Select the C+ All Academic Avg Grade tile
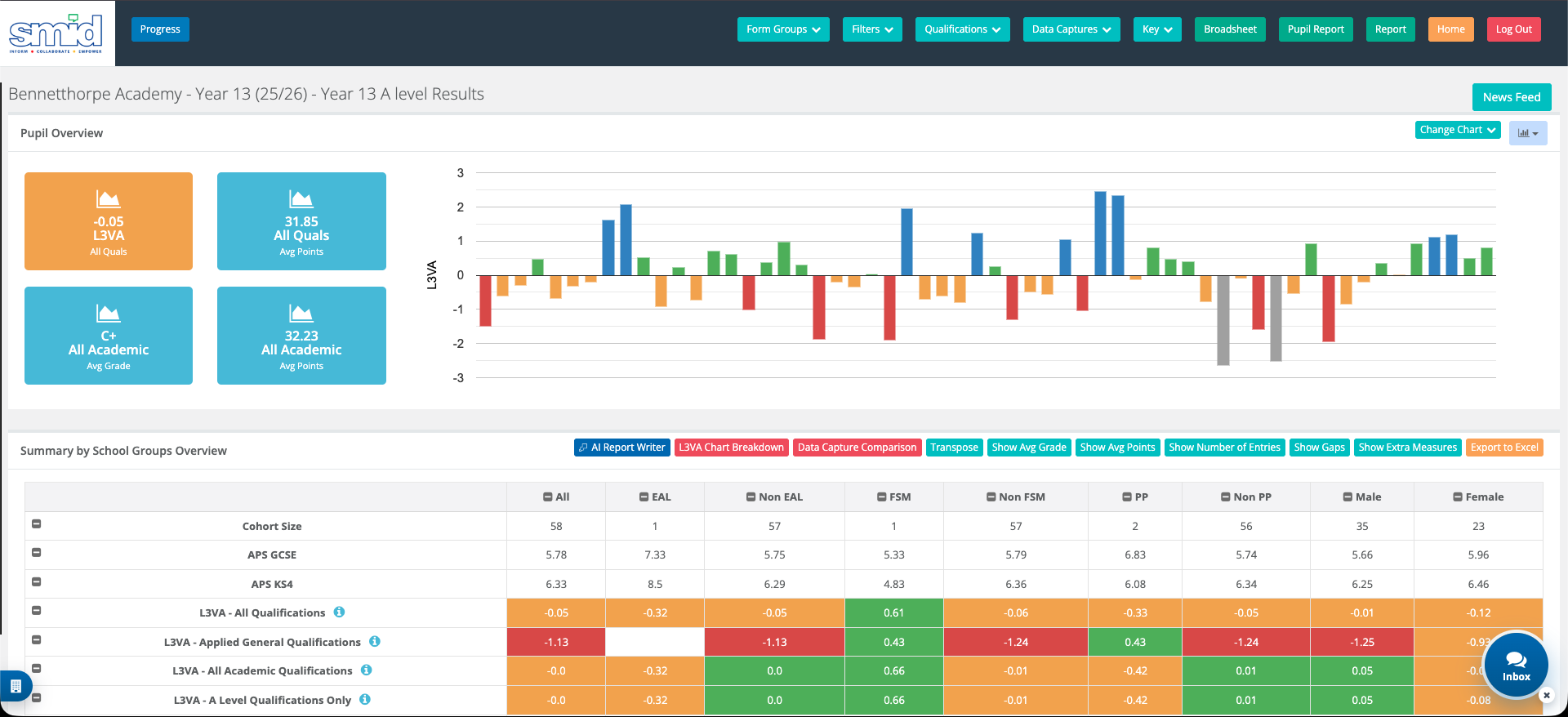The image size is (1568, 717). 109,336
